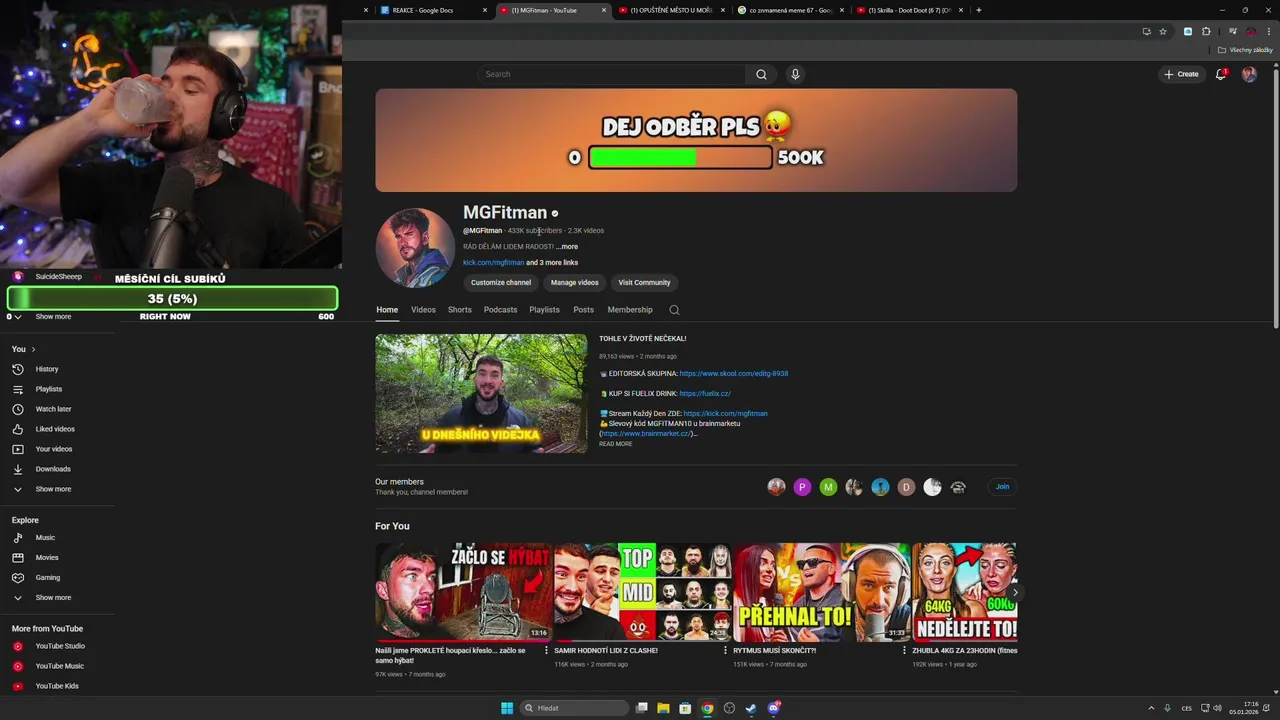Open the skool.com editorská skupina link
1280x720 pixels.
coord(734,374)
